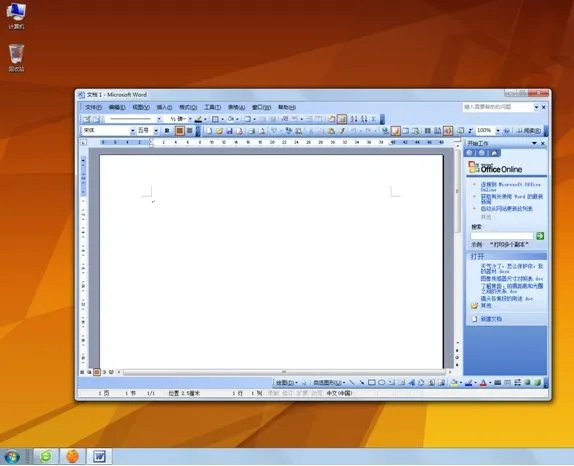Open the 格式 (Format) menu
The height and width of the screenshot is (466, 574).
[188, 107]
